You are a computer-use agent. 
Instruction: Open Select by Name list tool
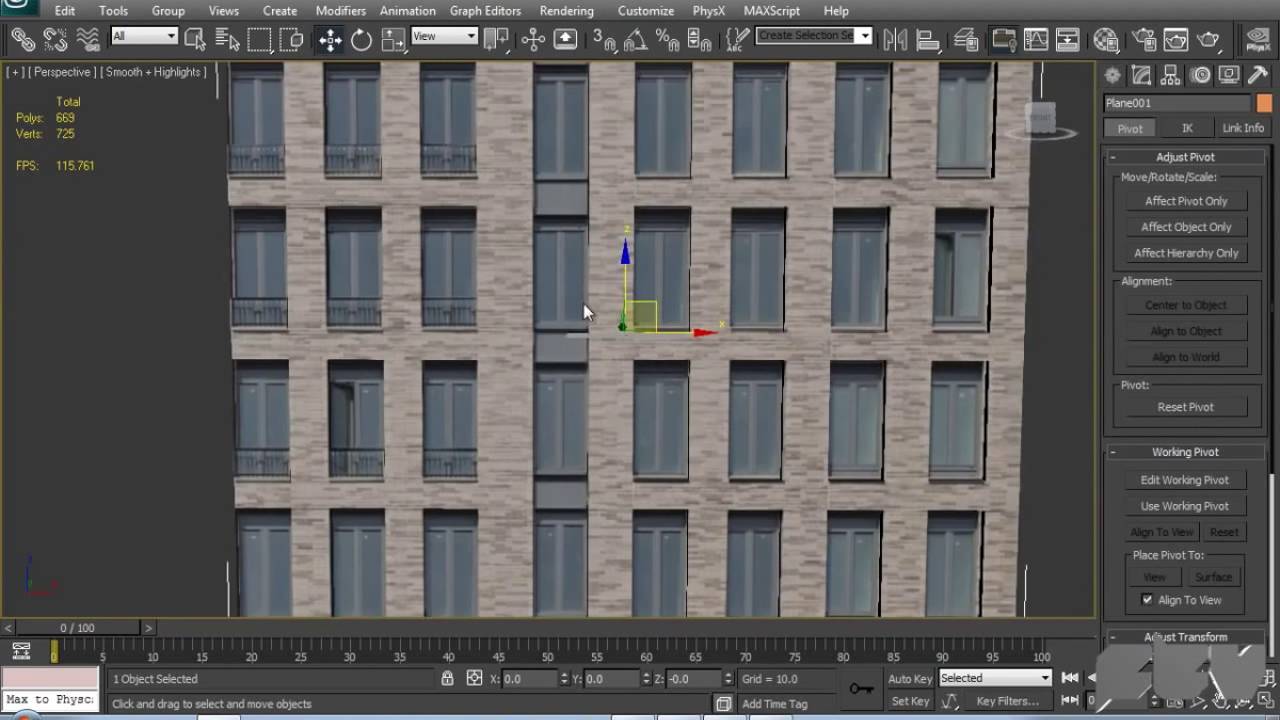pyautogui.click(x=227, y=39)
